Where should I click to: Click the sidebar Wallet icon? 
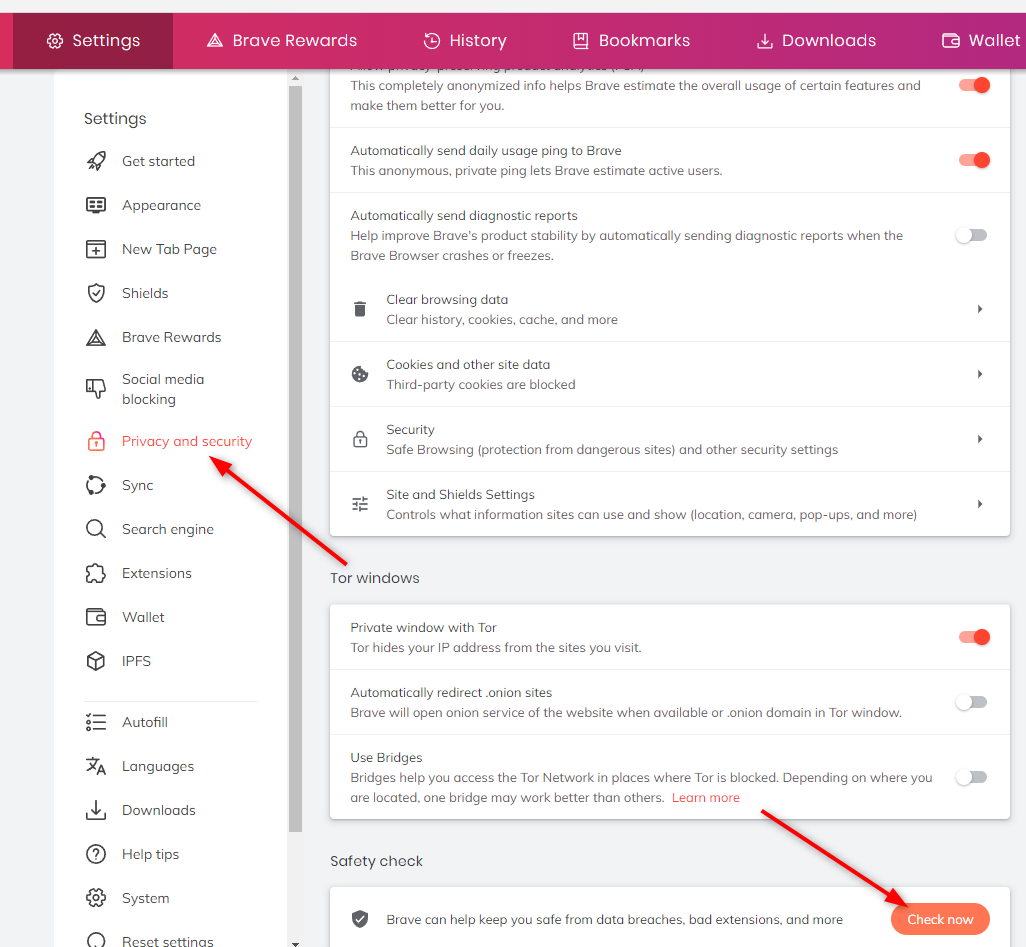click(x=96, y=617)
